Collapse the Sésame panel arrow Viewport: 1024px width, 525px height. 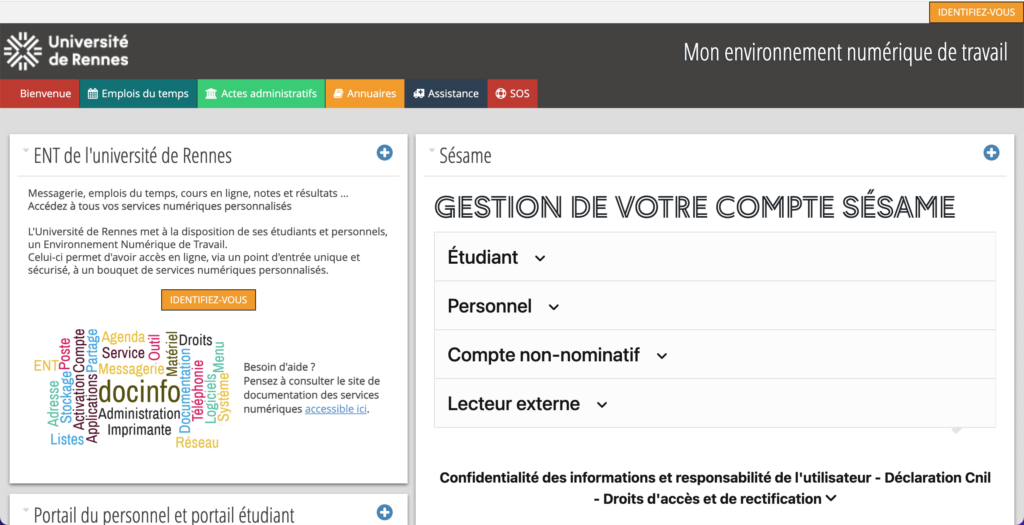pos(432,150)
